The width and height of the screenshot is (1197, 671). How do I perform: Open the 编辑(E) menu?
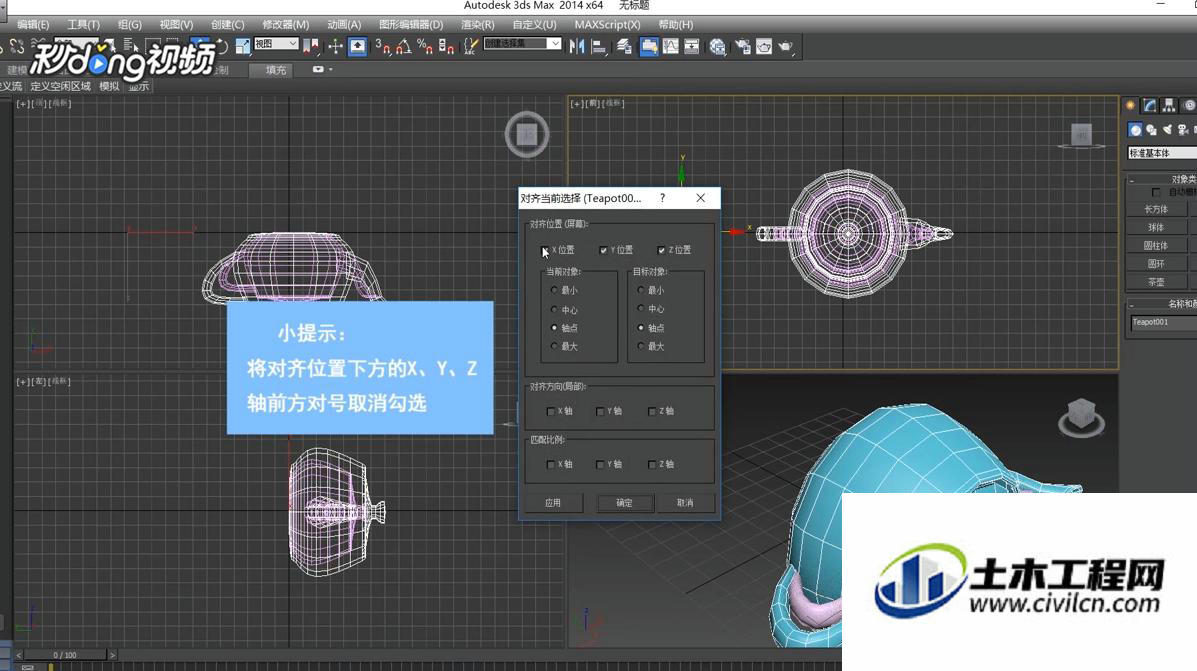pos(33,24)
